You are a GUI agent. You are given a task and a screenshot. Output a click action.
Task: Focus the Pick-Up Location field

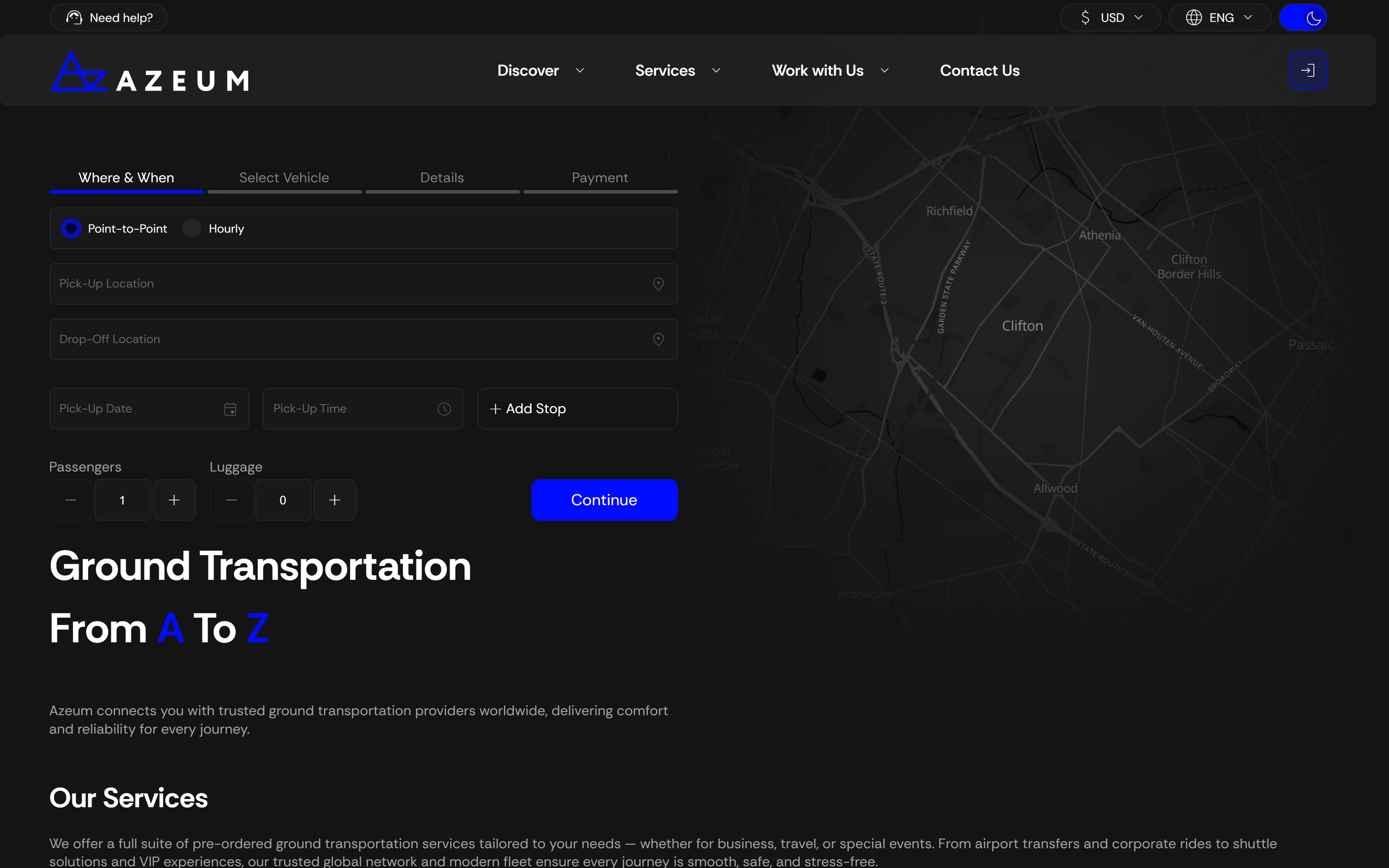click(364, 284)
